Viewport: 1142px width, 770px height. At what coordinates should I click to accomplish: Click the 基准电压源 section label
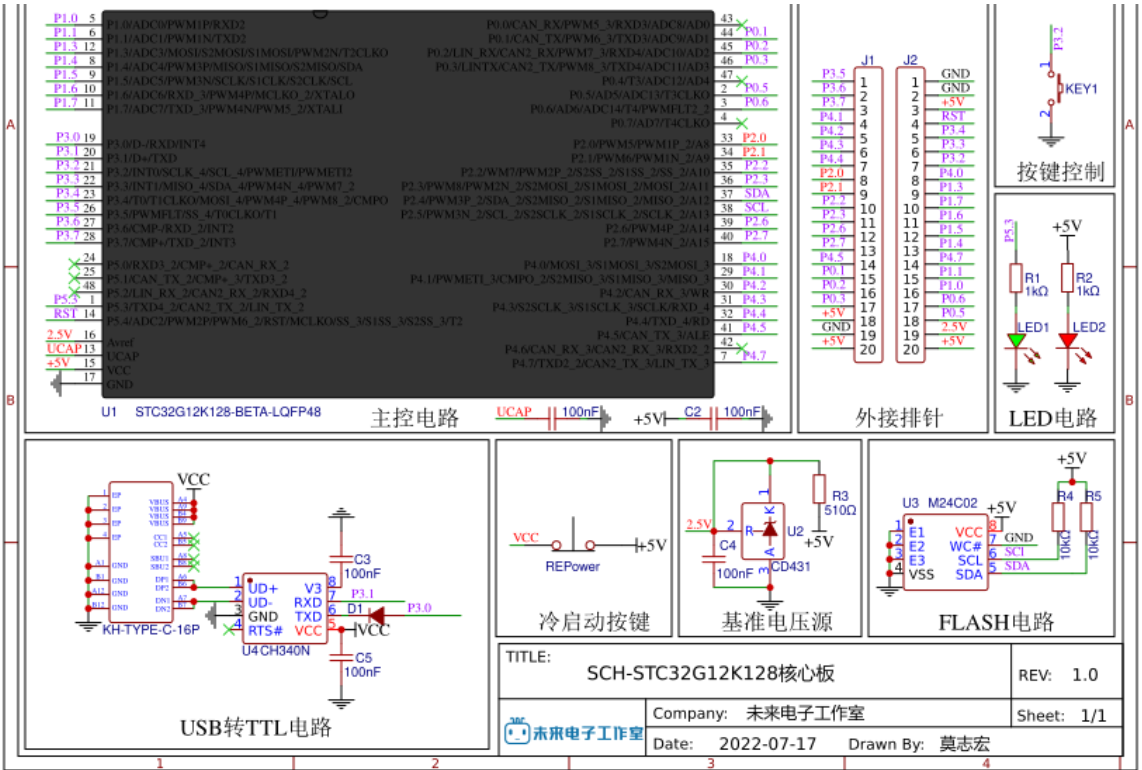776,621
